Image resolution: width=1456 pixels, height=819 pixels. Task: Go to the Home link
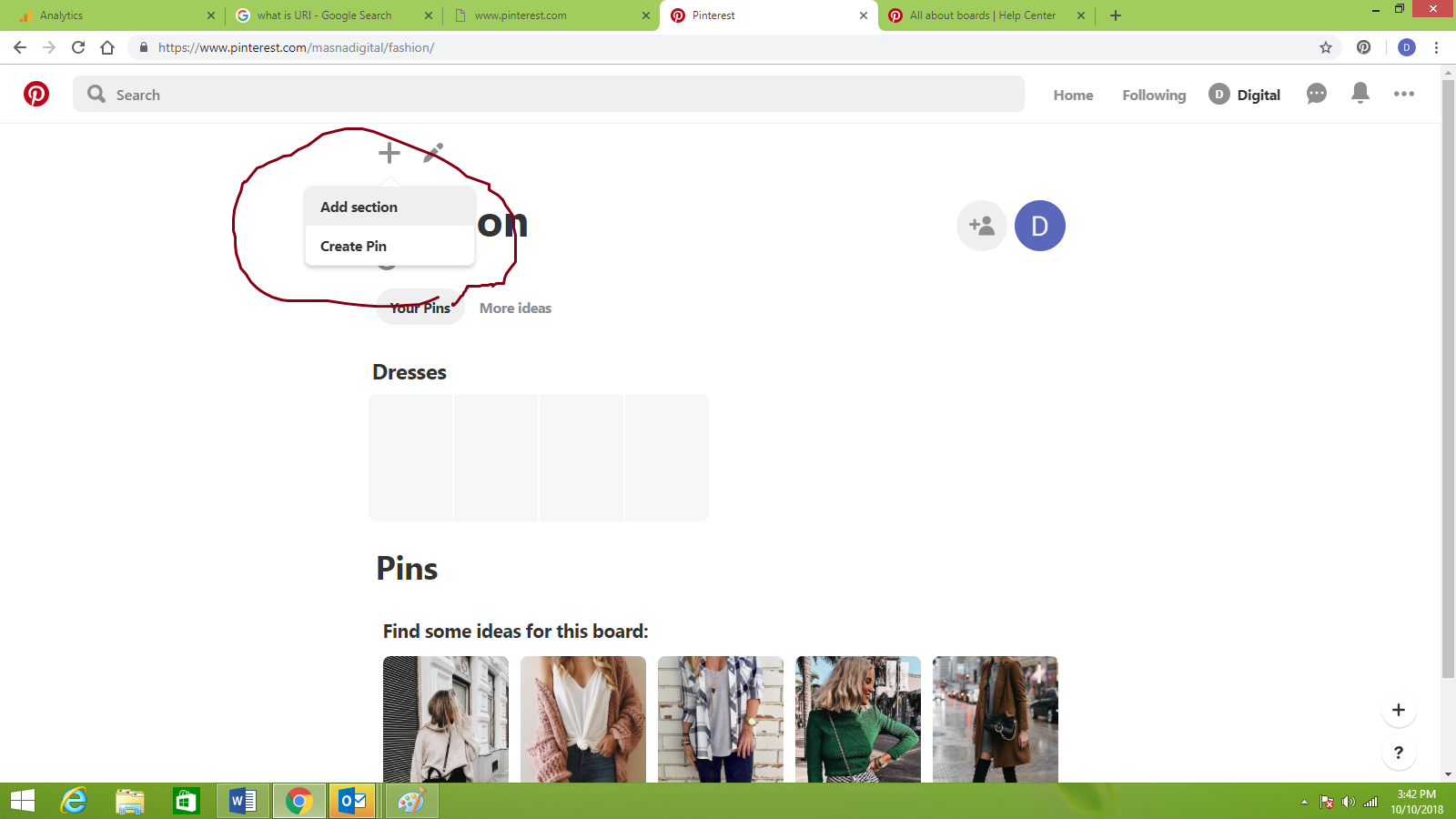[1073, 95]
